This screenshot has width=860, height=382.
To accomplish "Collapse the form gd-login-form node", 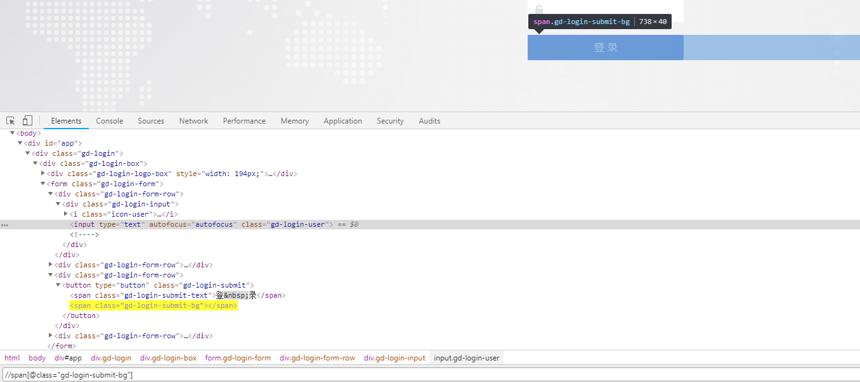I will coord(43,184).
